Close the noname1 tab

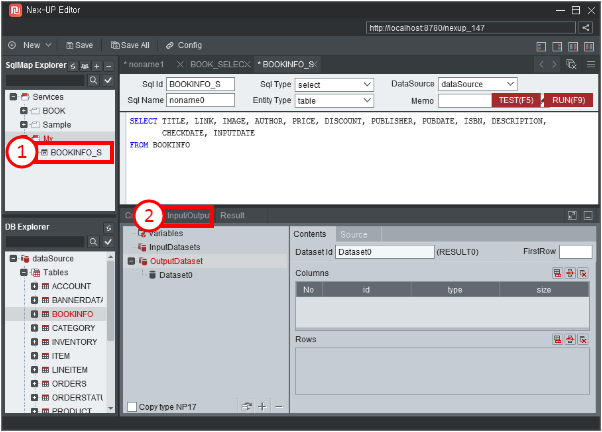[x=180, y=65]
